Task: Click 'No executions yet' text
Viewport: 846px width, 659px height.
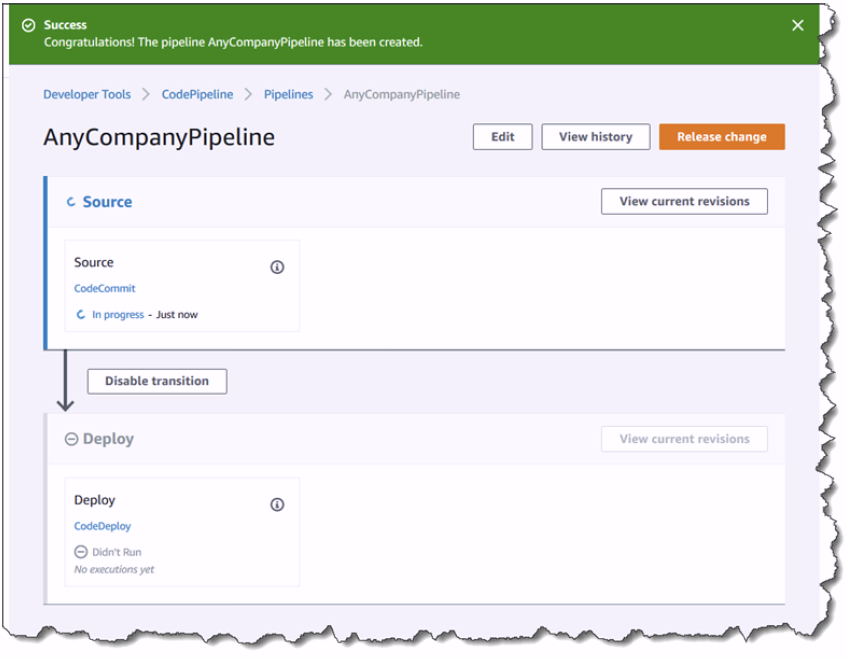Action: pyautogui.click(x=114, y=569)
